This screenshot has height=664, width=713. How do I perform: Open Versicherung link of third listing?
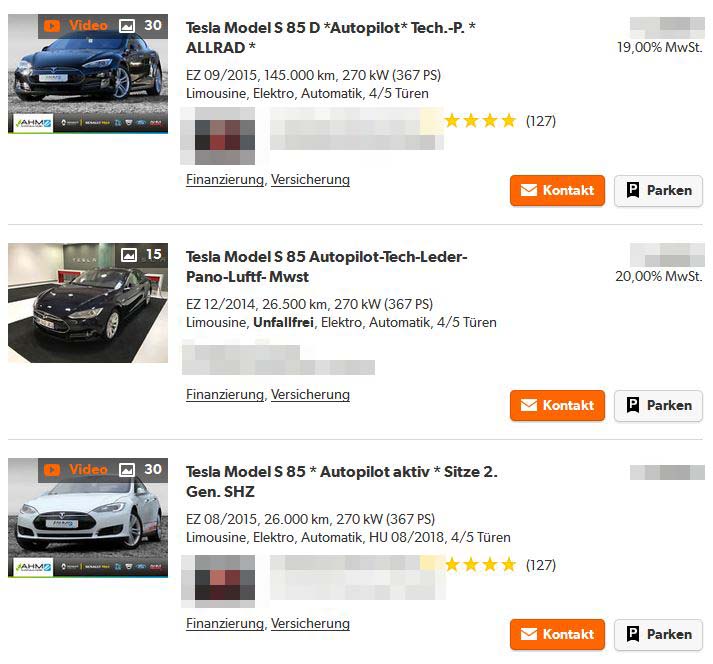click(x=310, y=624)
